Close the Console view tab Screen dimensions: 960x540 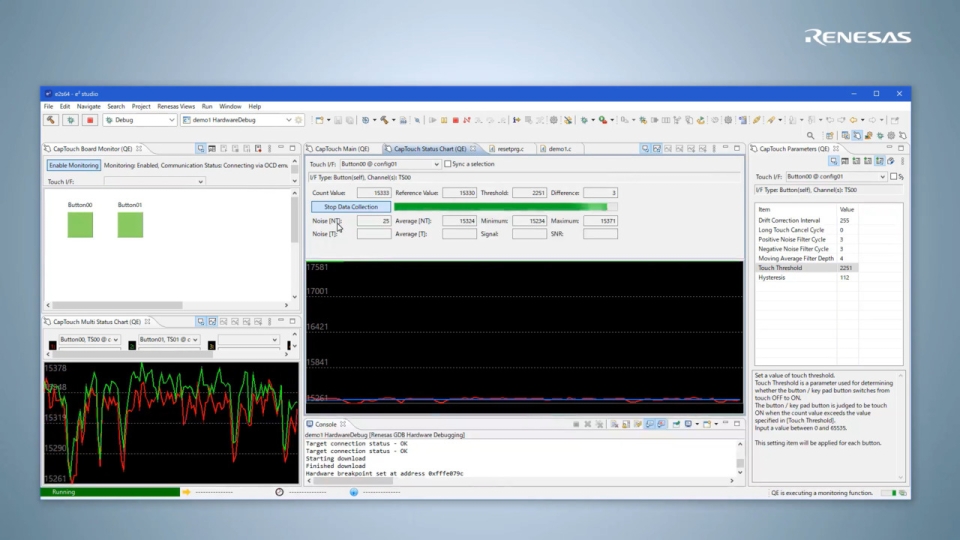coord(343,424)
